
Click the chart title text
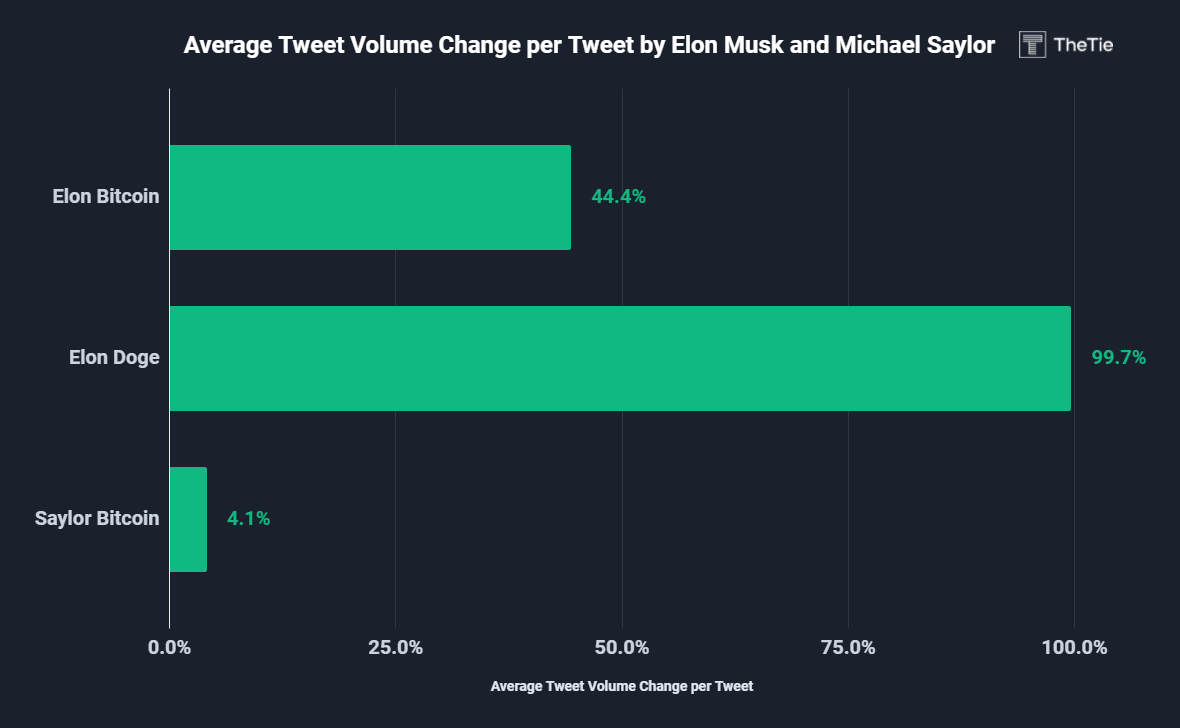coord(589,45)
